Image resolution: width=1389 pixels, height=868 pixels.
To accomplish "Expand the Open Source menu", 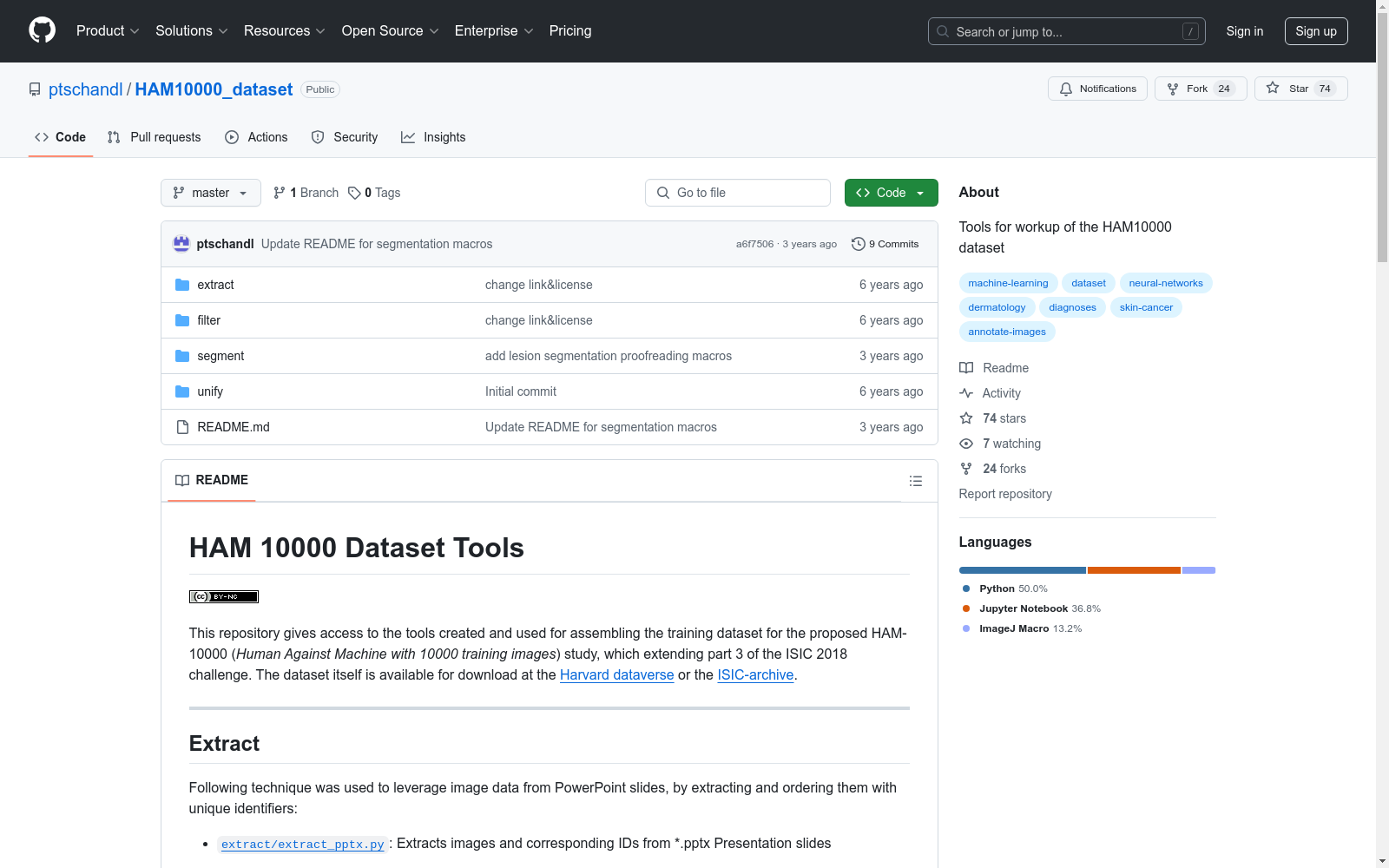I will tap(391, 30).
